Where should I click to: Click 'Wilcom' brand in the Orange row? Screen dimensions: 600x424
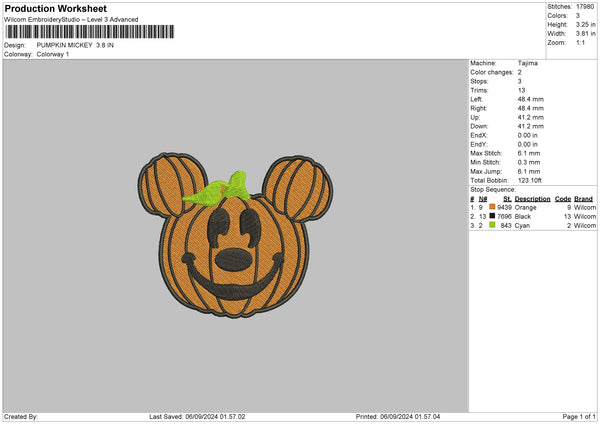pos(585,207)
